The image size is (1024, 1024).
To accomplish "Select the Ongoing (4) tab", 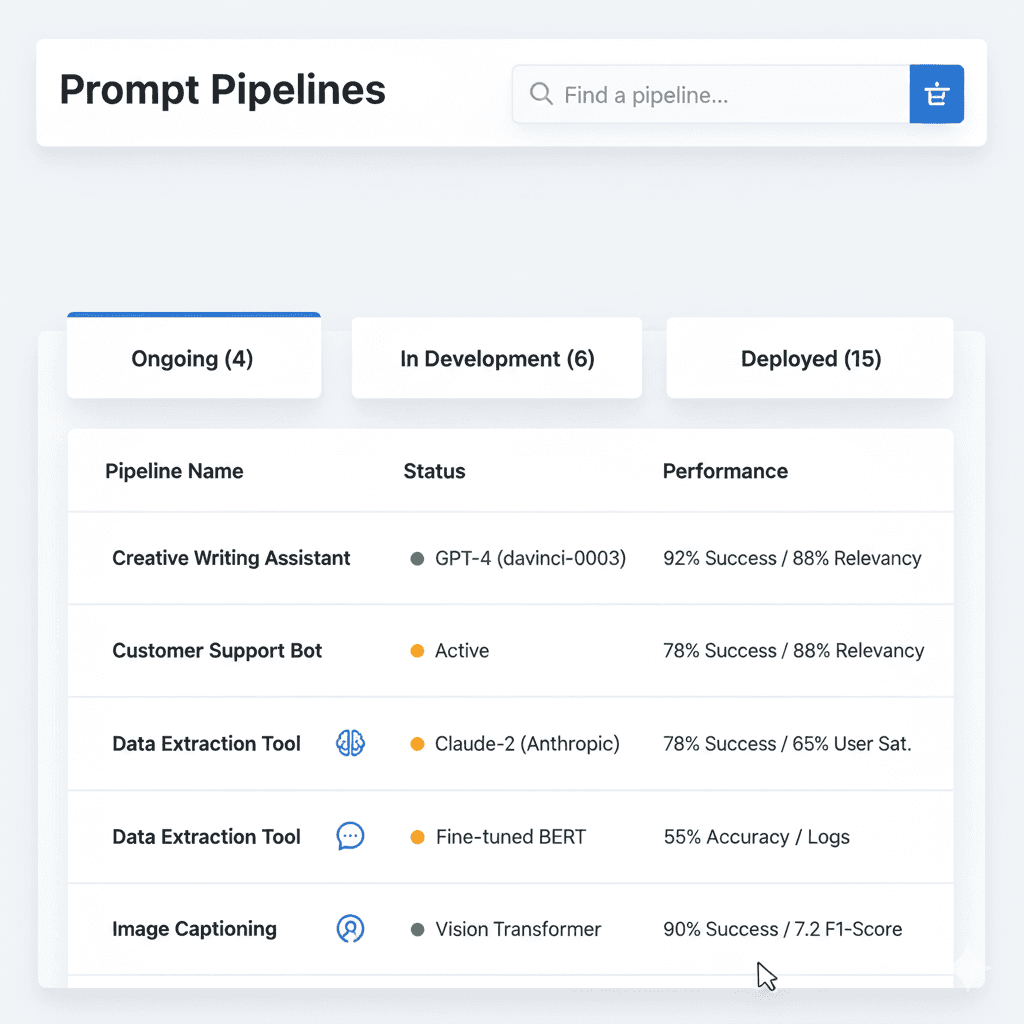I will pos(193,358).
